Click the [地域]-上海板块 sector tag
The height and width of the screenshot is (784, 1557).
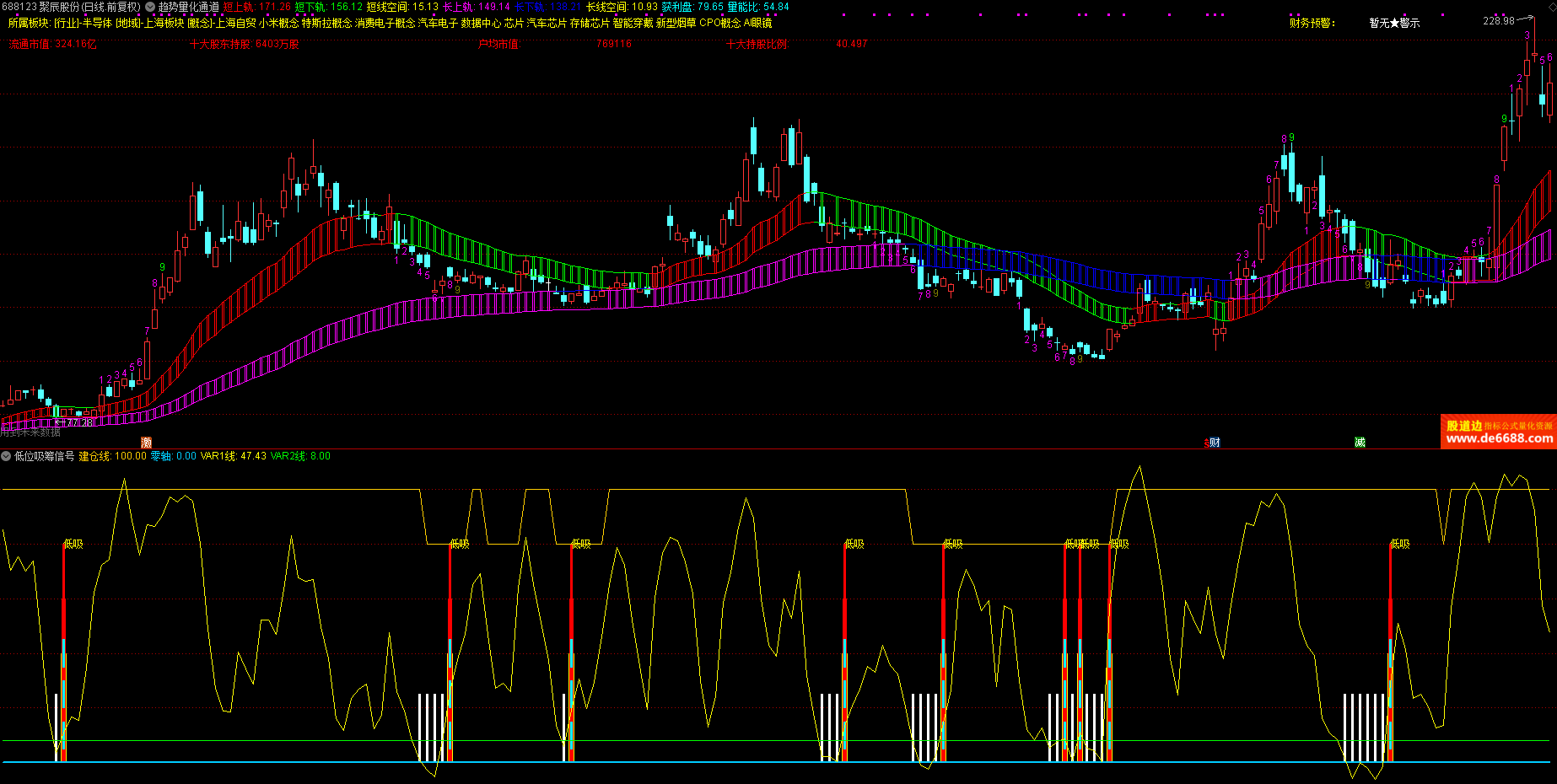coord(149,23)
